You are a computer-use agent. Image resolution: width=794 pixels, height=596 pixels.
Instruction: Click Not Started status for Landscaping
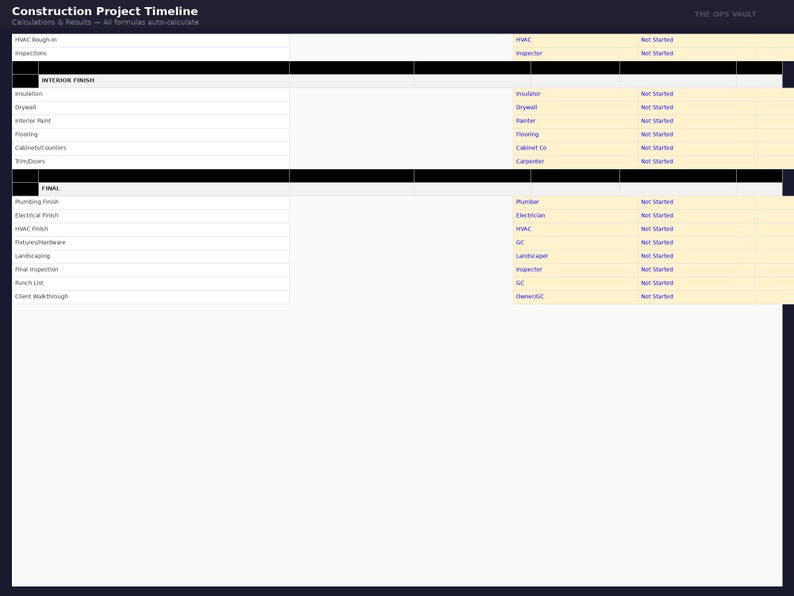point(696,256)
